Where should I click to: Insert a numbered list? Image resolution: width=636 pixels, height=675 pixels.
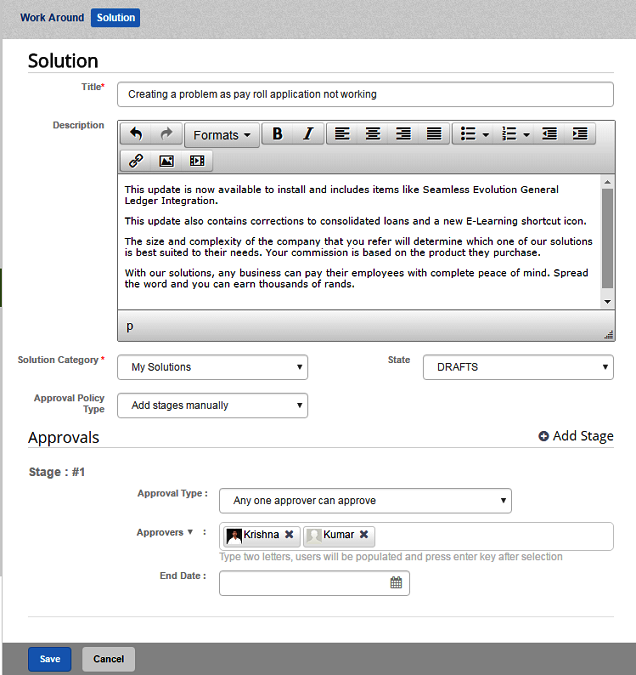pyautogui.click(x=509, y=134)
